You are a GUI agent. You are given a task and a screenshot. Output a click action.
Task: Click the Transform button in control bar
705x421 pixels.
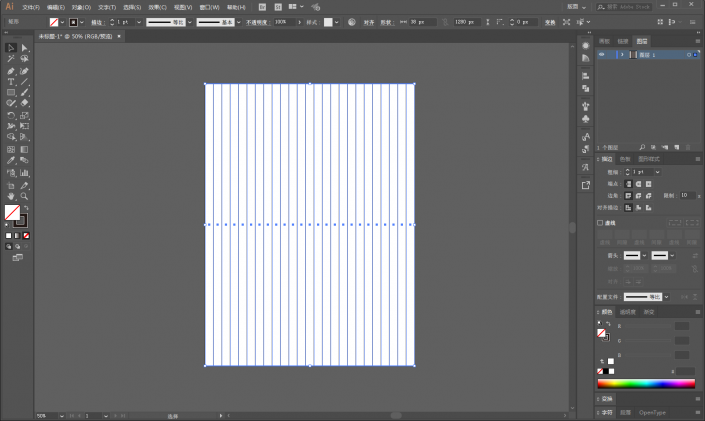tap(550, 22)
